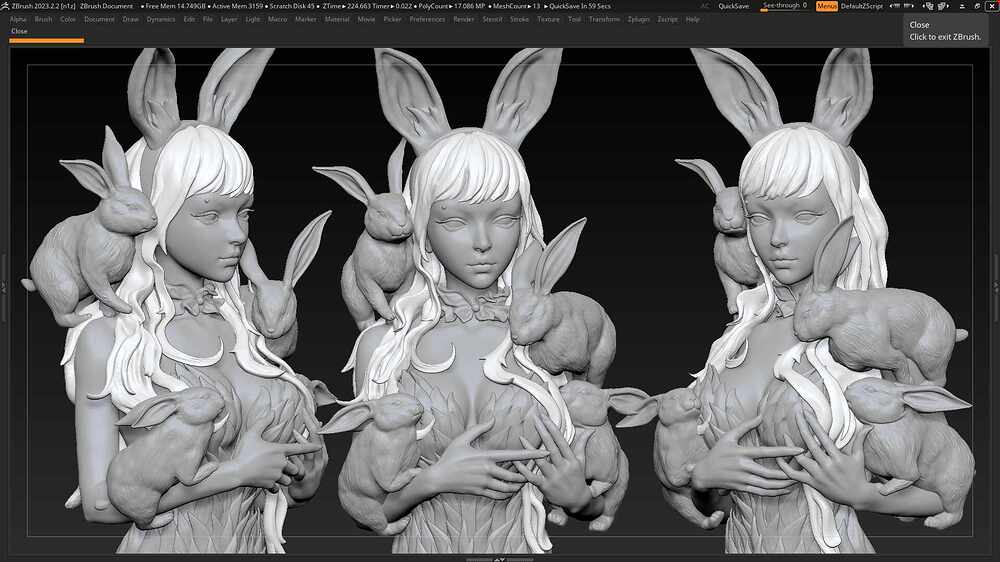This screenshot has height=562, width=1000.
Task: Click the 'ZBrush 2023.2.2' version text
Action: click(43, 6)
